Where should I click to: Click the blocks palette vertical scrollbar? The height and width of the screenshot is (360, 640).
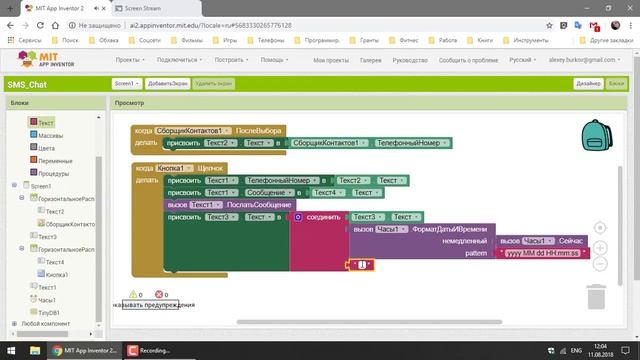tap(98, 239)
